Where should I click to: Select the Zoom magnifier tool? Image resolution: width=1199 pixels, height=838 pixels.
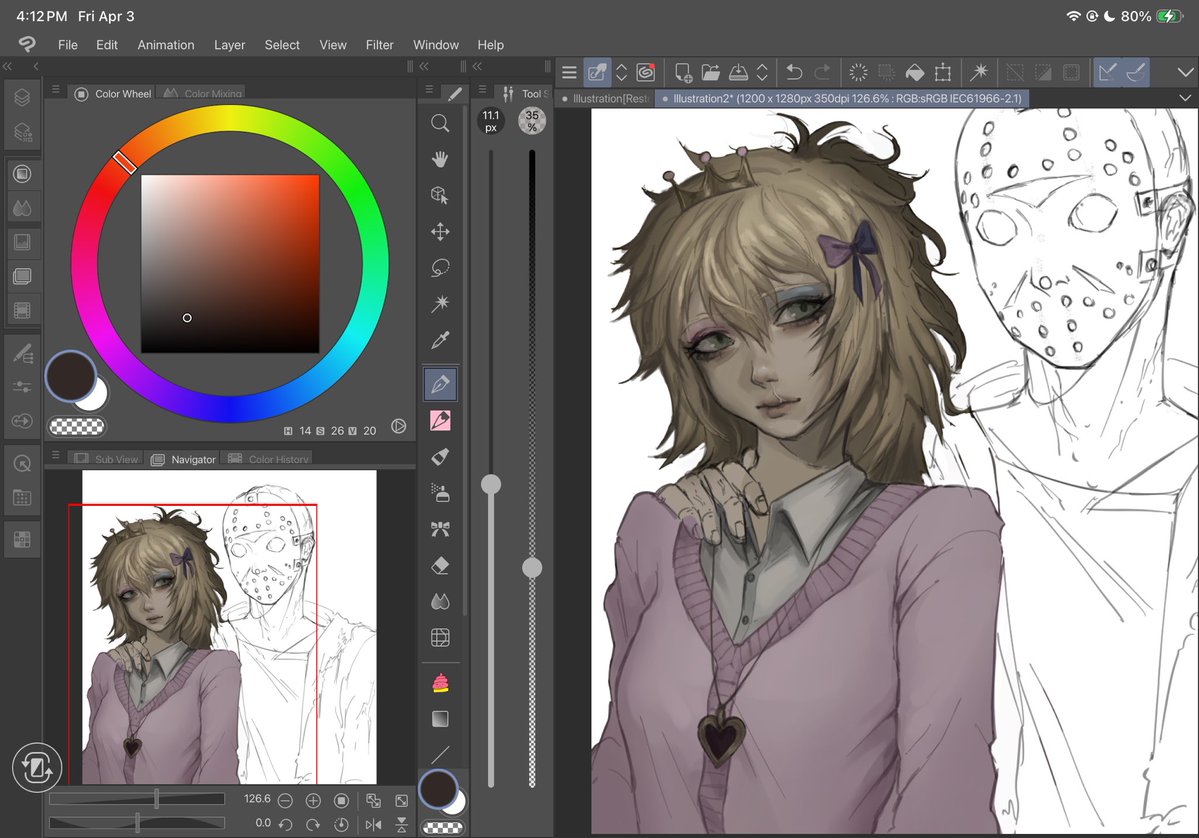tap(440, 123)
